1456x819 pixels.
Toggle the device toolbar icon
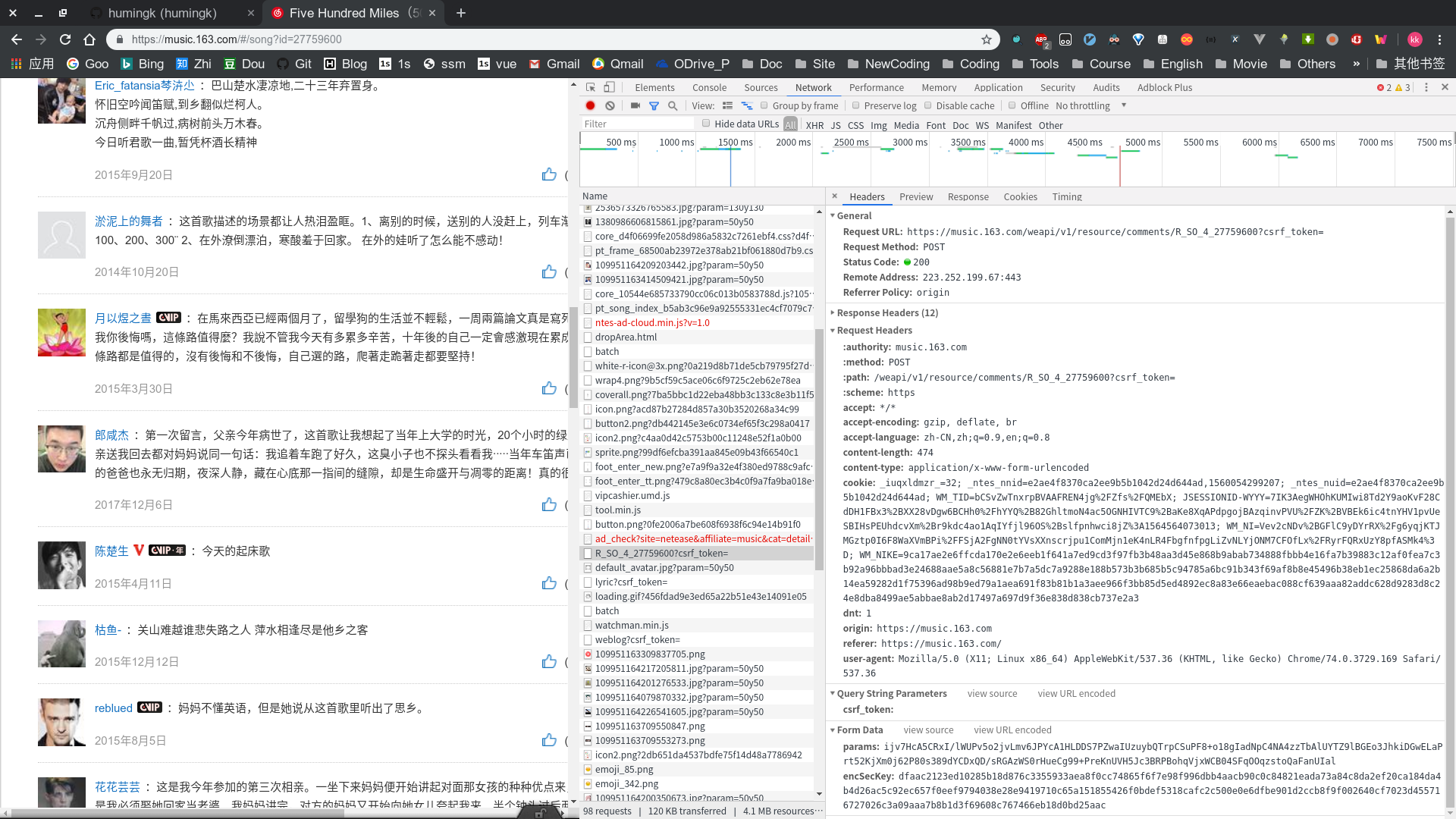tap(609, 87)
